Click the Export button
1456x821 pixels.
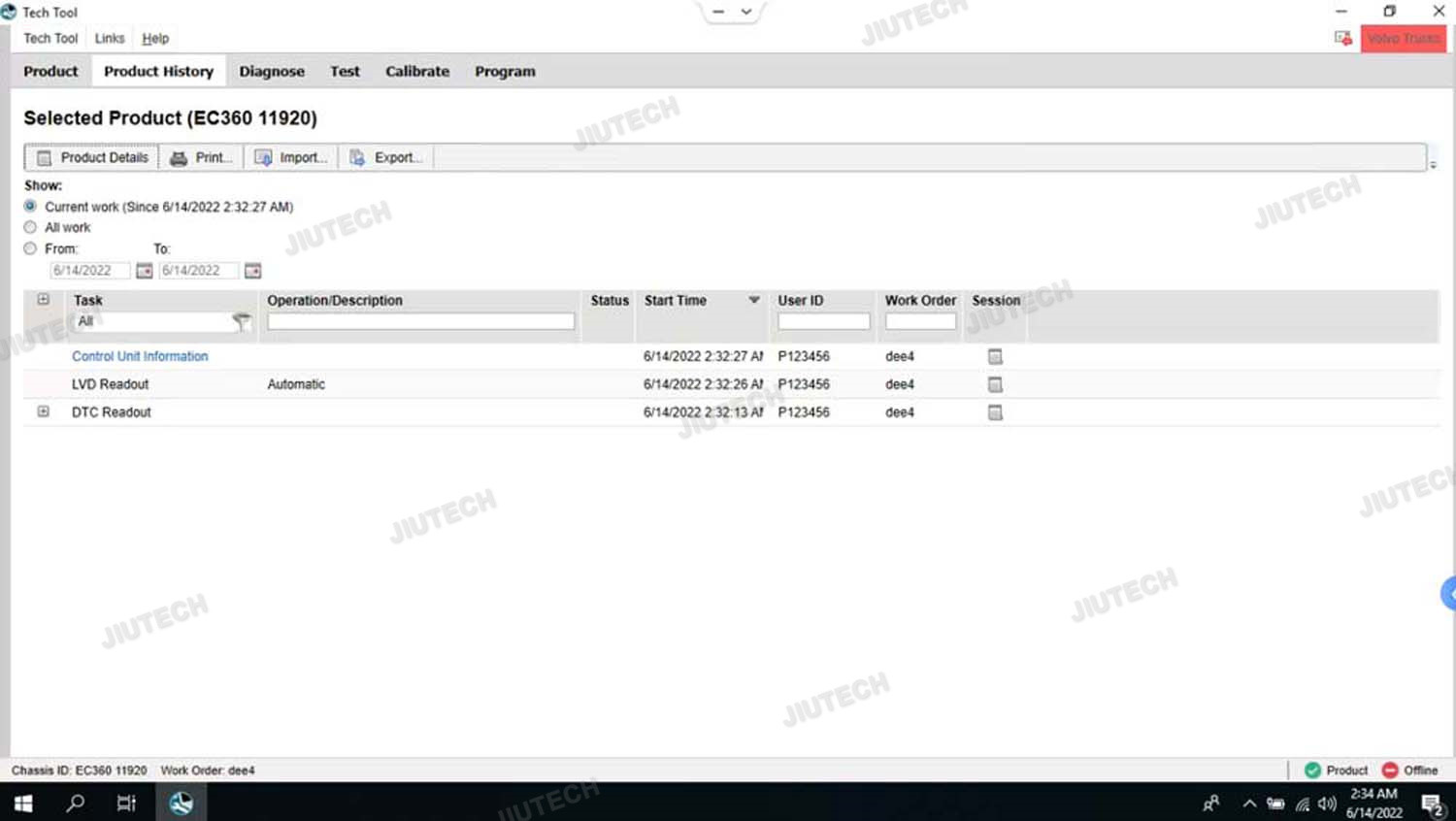386,157
